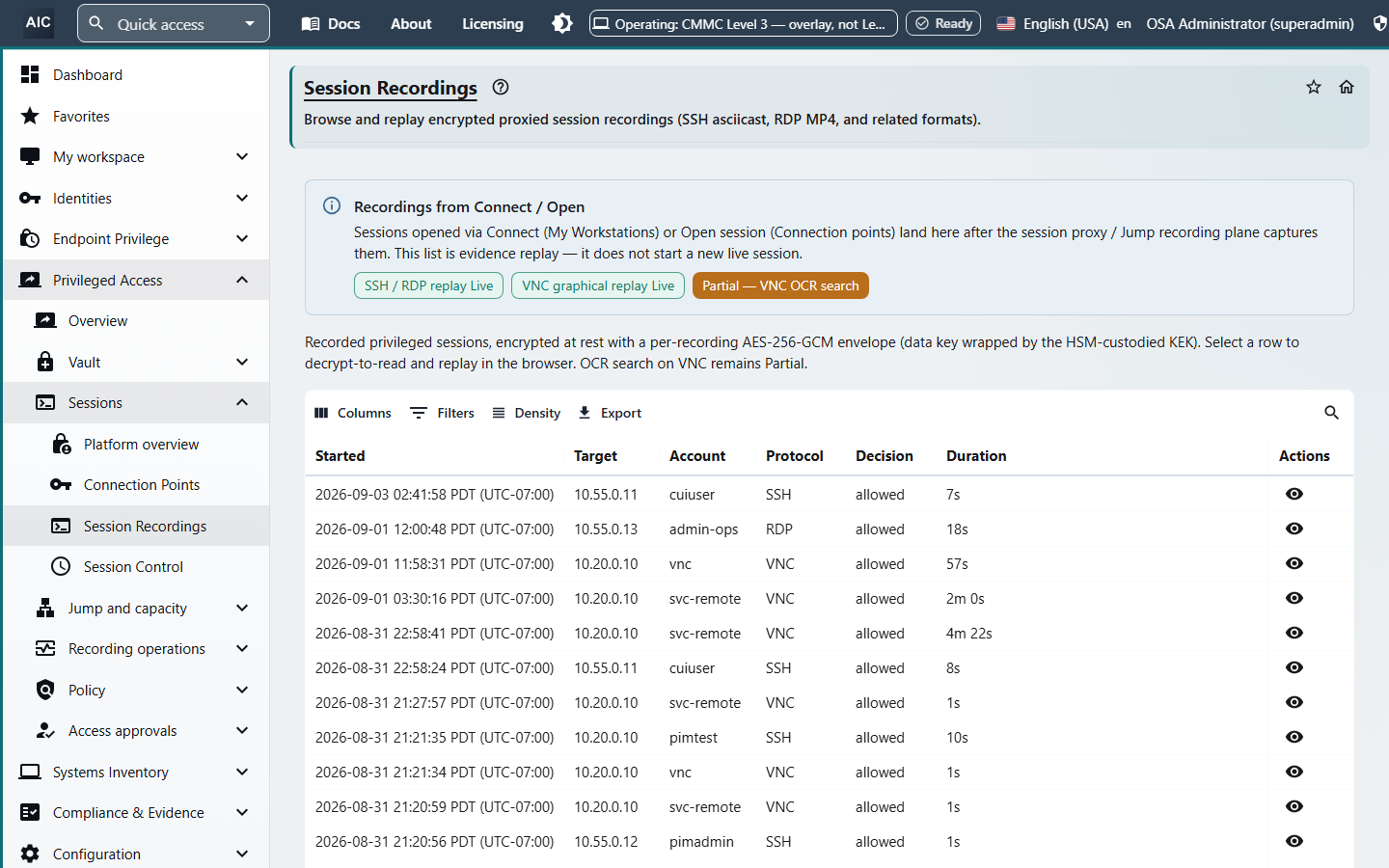
Task: Open Privileged Access Overview item
Action: click(136, 320)
